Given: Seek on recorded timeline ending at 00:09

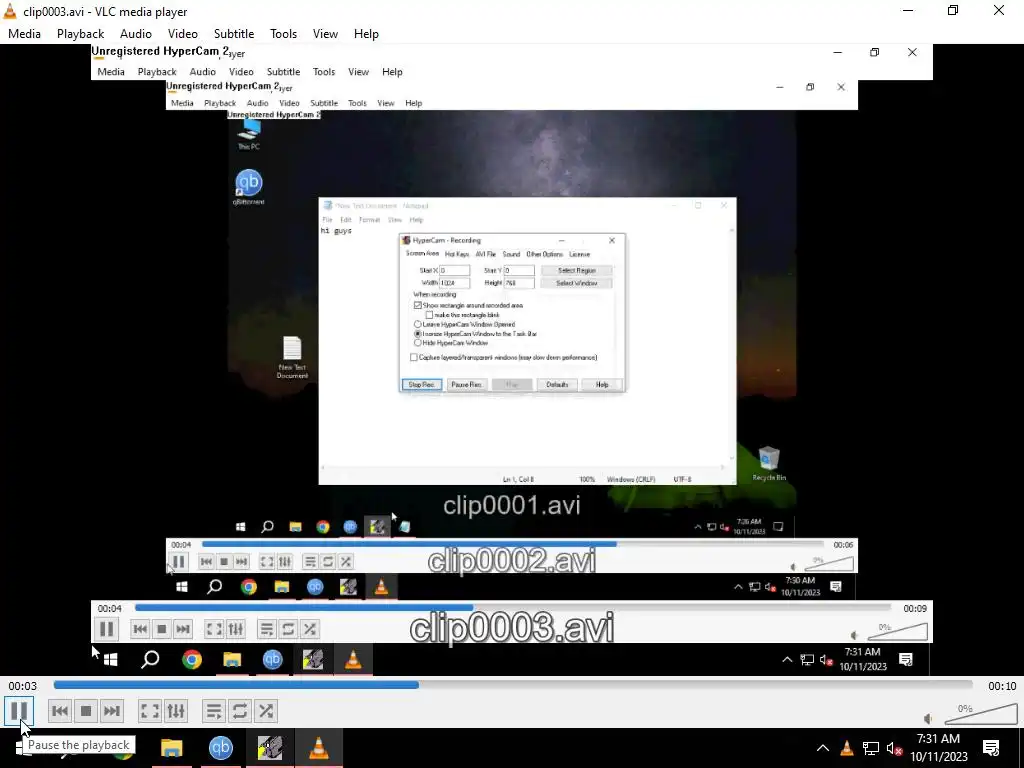Looking at the screenshot, I should tap(513, 607).
